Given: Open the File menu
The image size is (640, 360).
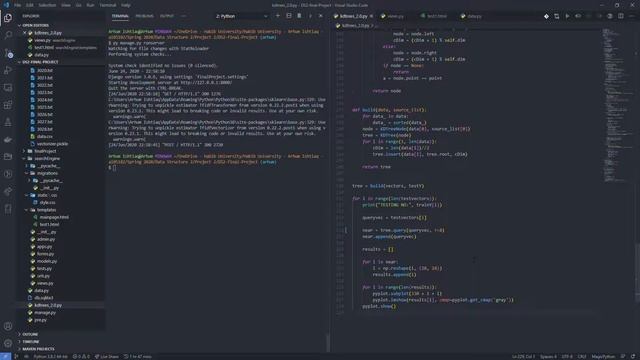Looking at the screenshot, I should coord(18,5).
